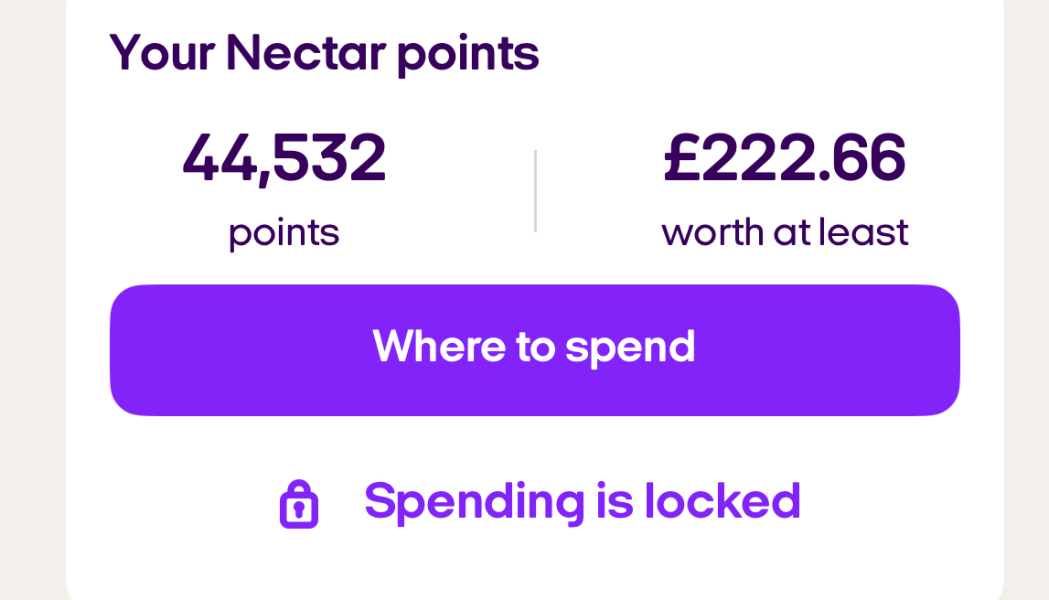Click the pound sign in £222.66
Image resolution: width=1049 pixels, height=600 pixels.
coord(680,158)
